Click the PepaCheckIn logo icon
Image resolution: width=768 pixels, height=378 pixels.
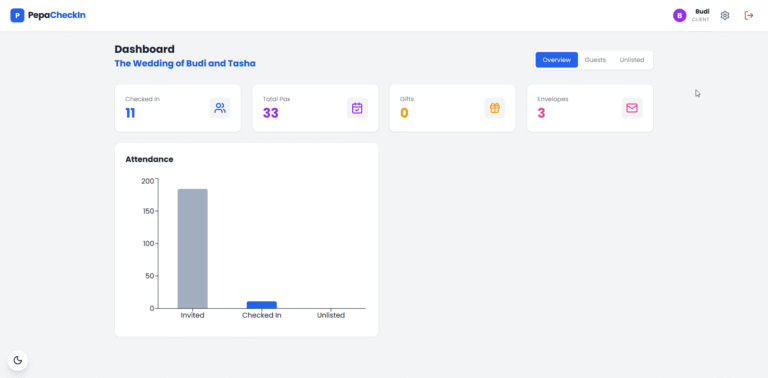click(17, 16)
